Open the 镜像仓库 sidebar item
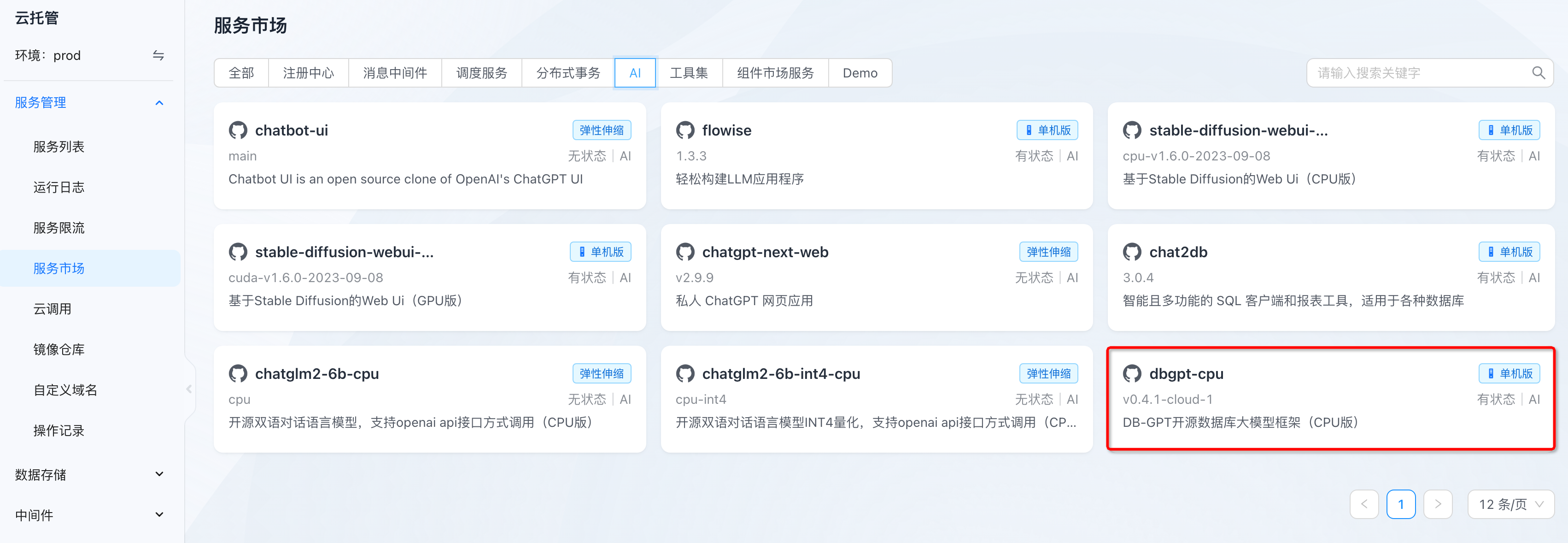This screenshot has height=543, width=1568. click(59, 349)
